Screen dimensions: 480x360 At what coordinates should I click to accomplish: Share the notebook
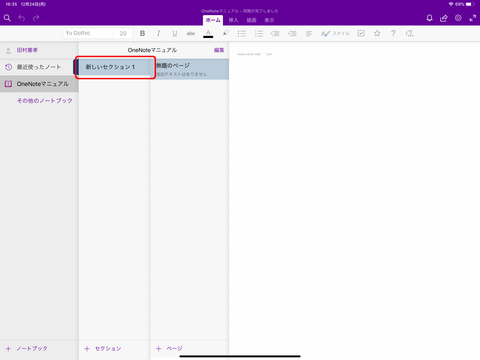(444, 18)
